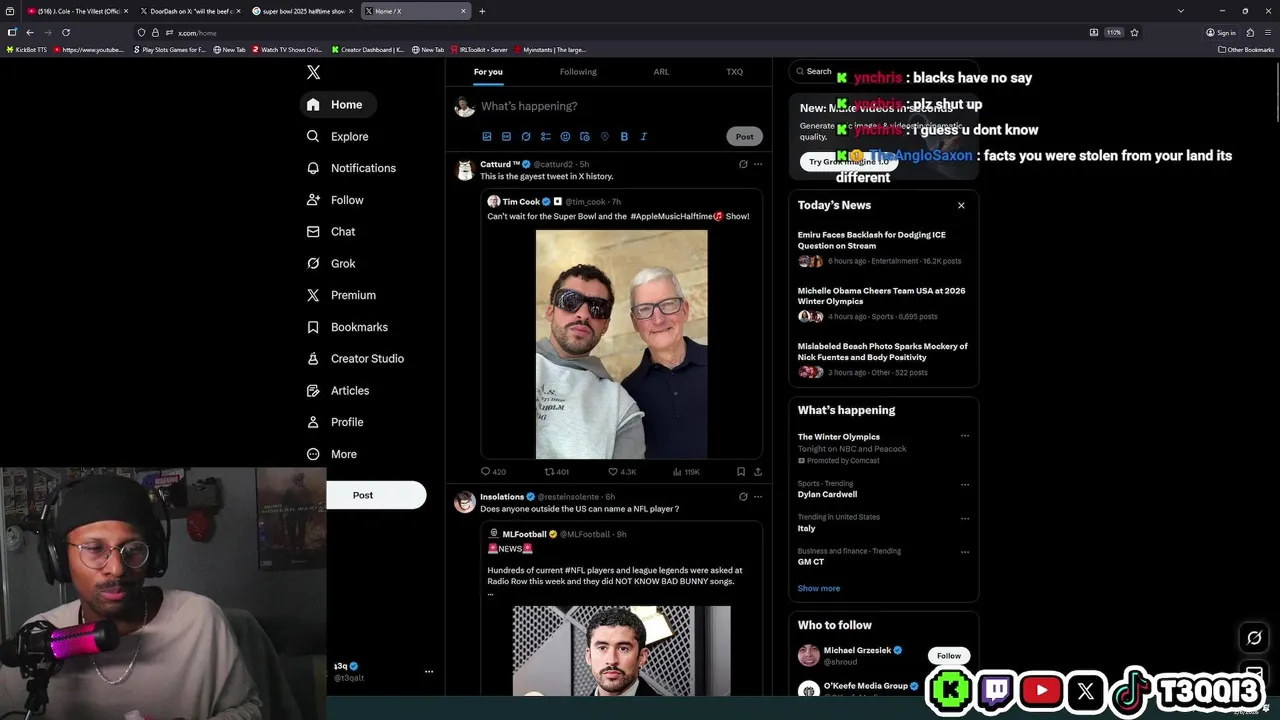
Task: Open Chat in the sidebar
Action: point(331,231)
